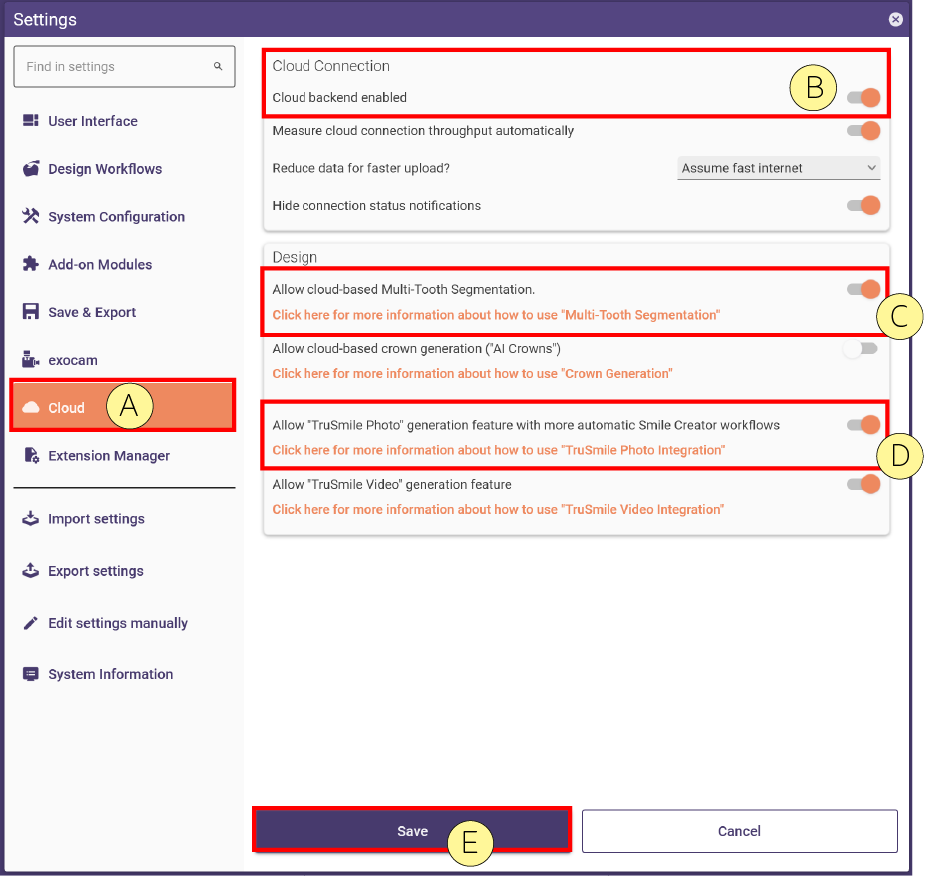Enable cloud-based AI Crowns generation
The image size is (926, 876).
[x=860, y=349]
